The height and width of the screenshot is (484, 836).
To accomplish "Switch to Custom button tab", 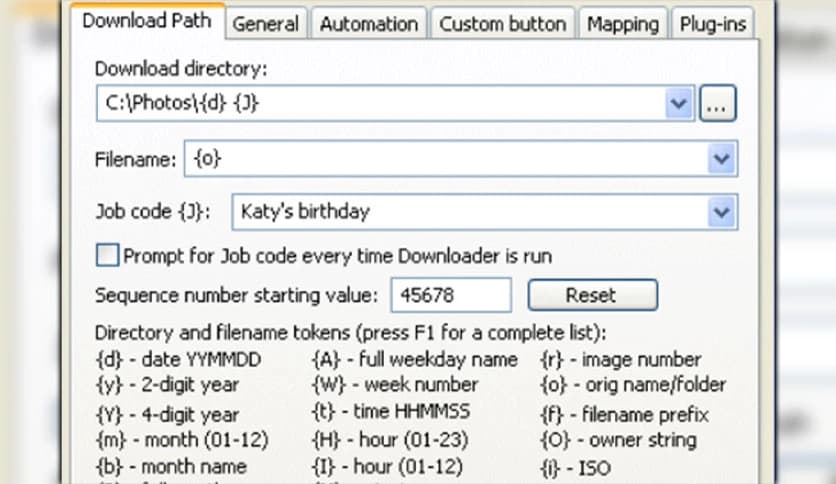I will 502,24.
